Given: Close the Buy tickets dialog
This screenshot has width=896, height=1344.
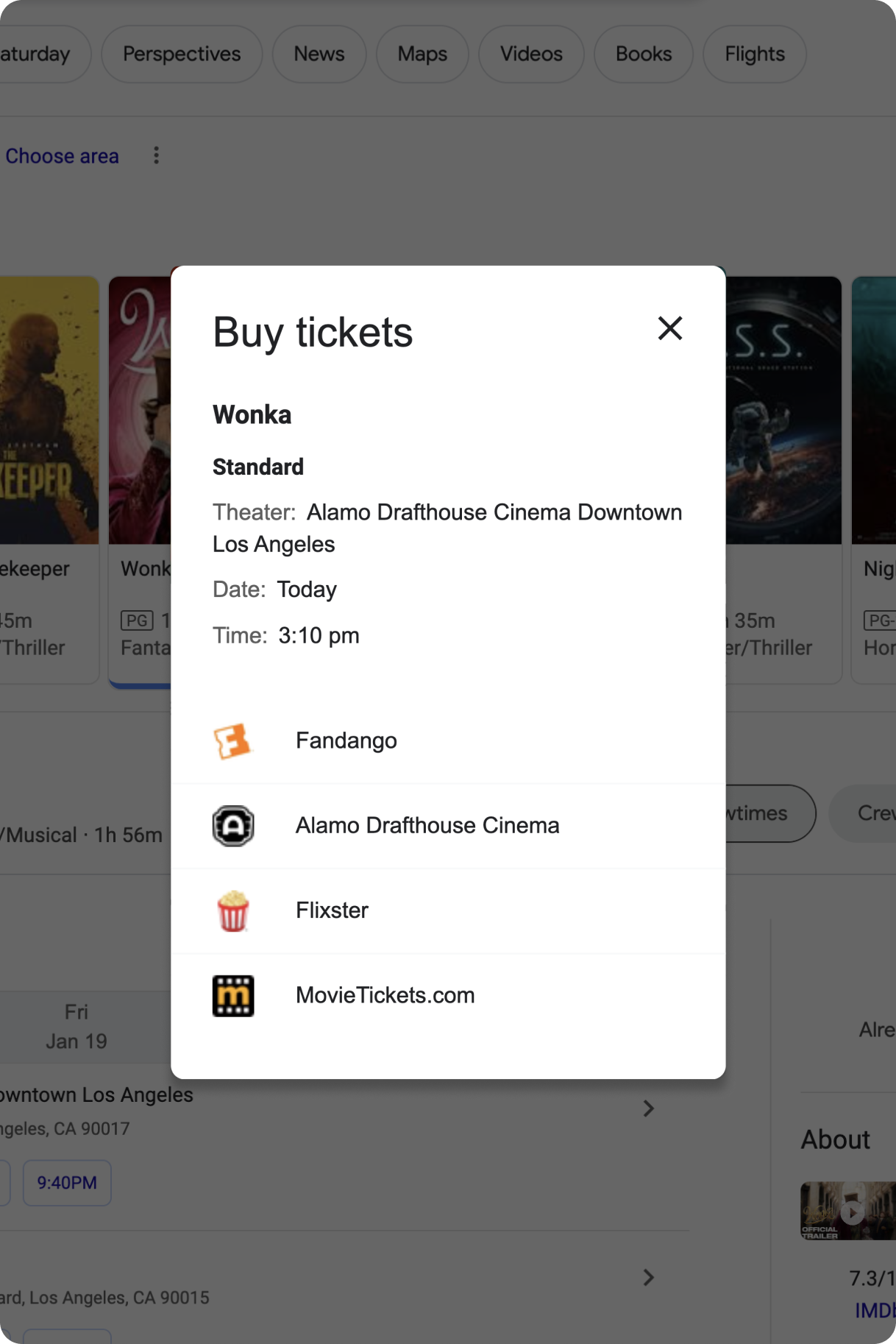Looking at the screenshot, I should coord(669,329).
